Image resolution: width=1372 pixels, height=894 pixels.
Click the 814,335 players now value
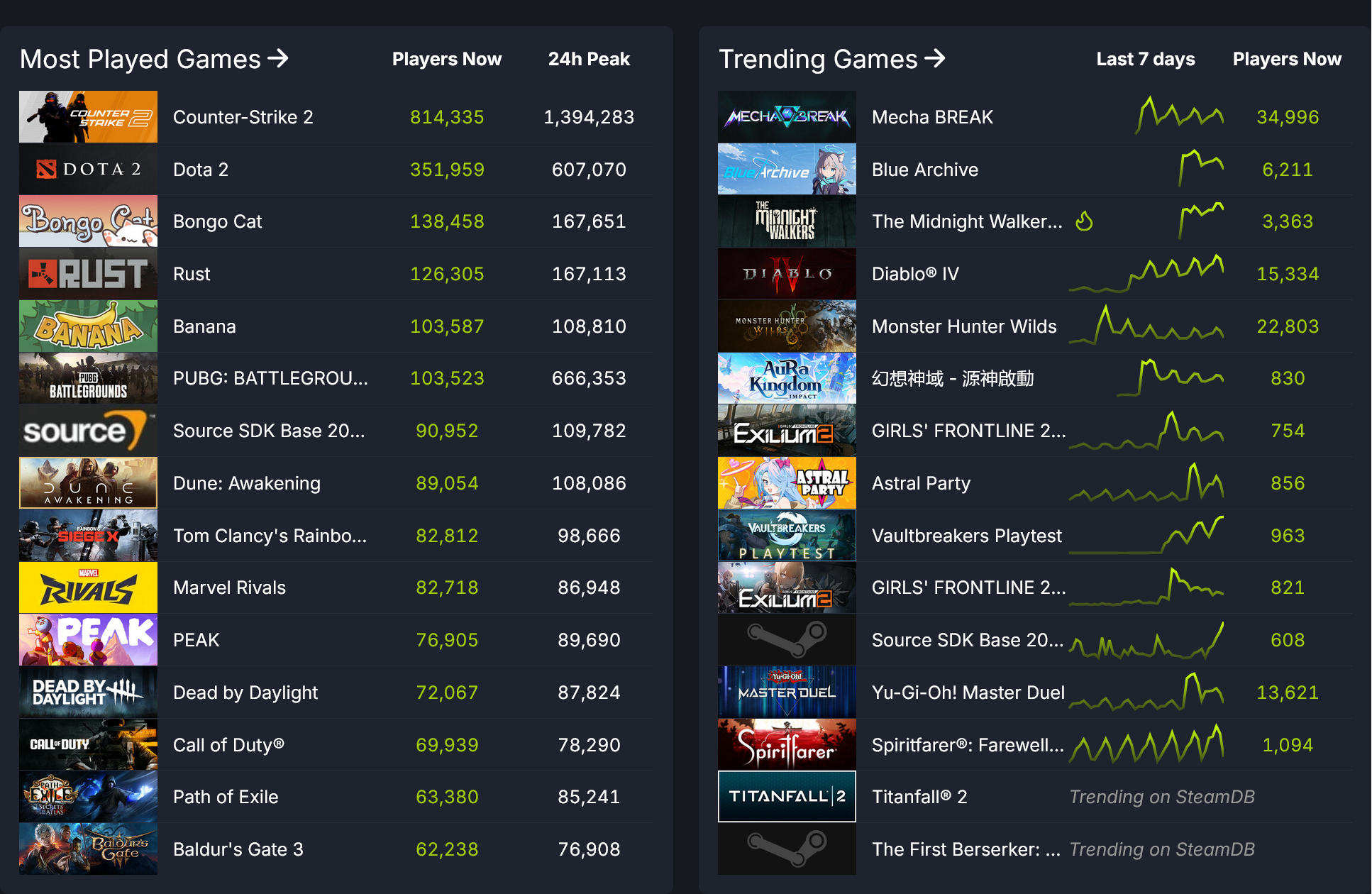[447, 117]
